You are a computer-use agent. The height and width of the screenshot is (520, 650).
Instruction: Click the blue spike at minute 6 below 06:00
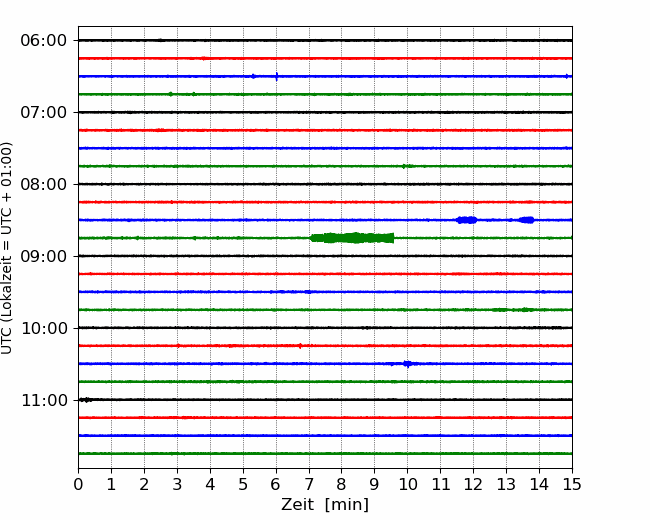276,76
